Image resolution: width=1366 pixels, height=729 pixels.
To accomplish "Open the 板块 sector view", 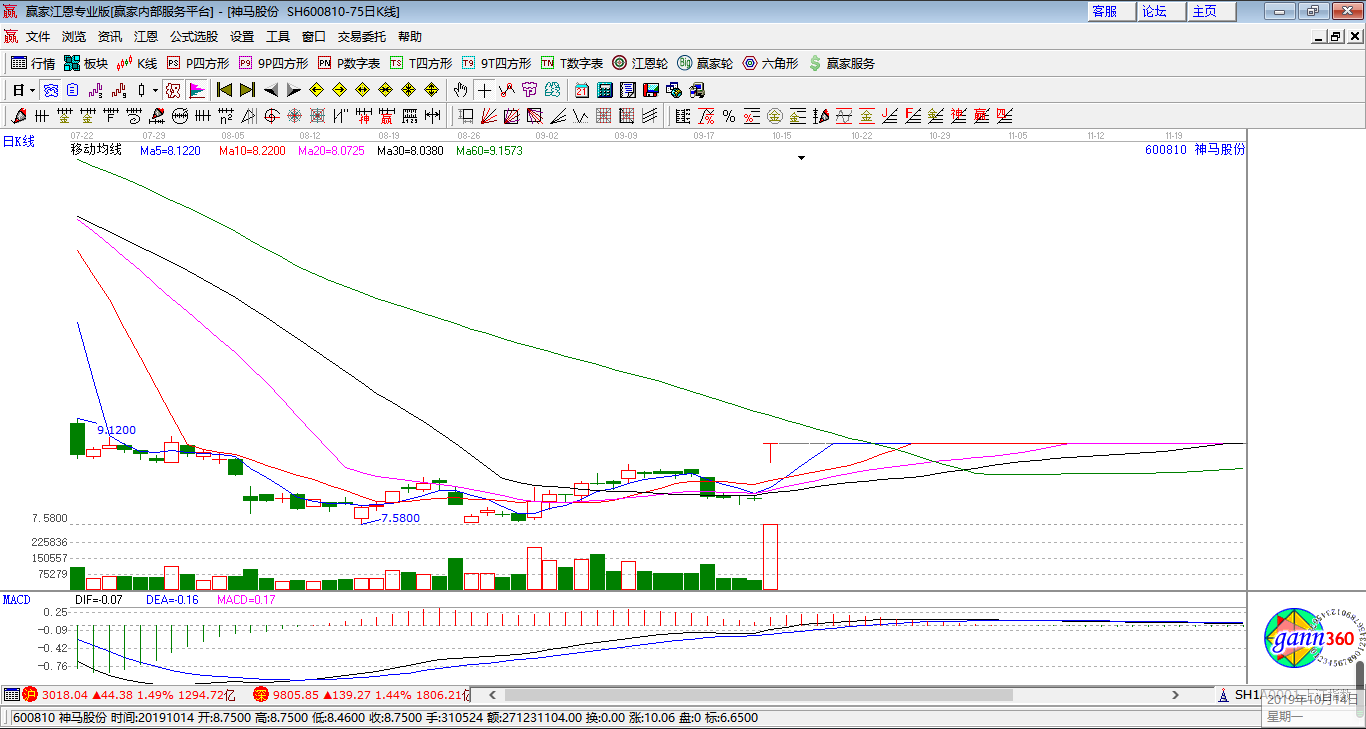I will (86, 63).
